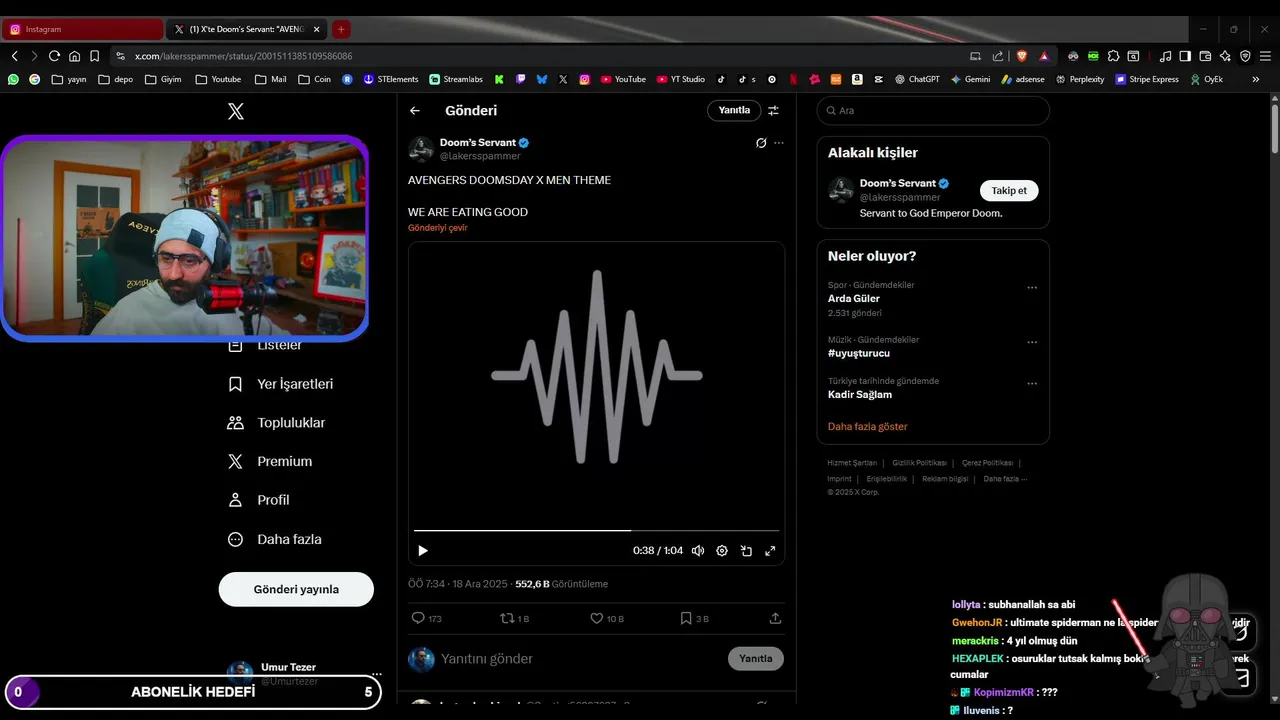Open the browser hamburger menu
Image resolution: width=1280 pixels, height=720 pixels.
tap(1265, 56)
